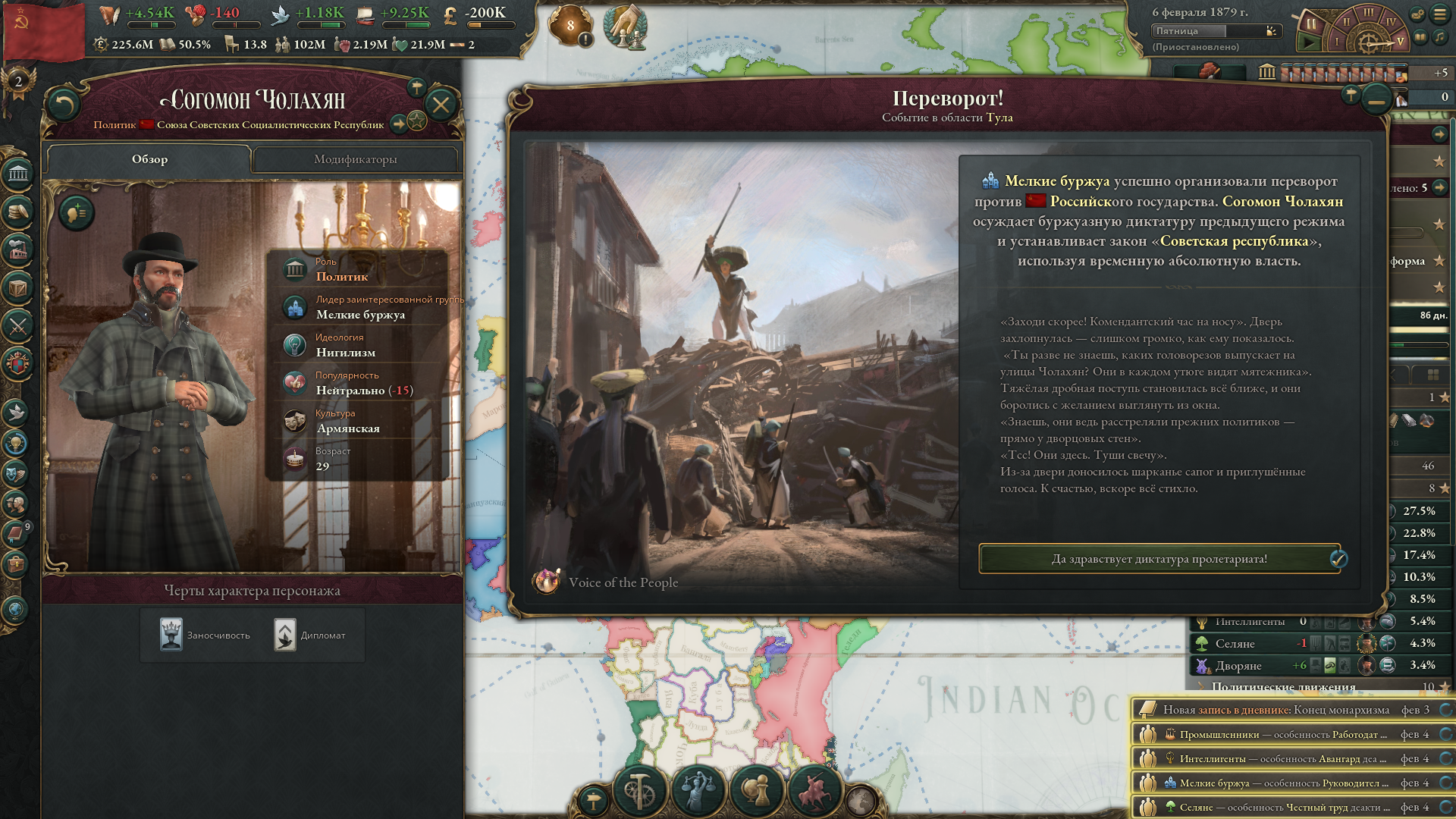This screenshot has height=819, width=1456.
Task: Open the Military lens with horseman icon
Action: [813, 790]
